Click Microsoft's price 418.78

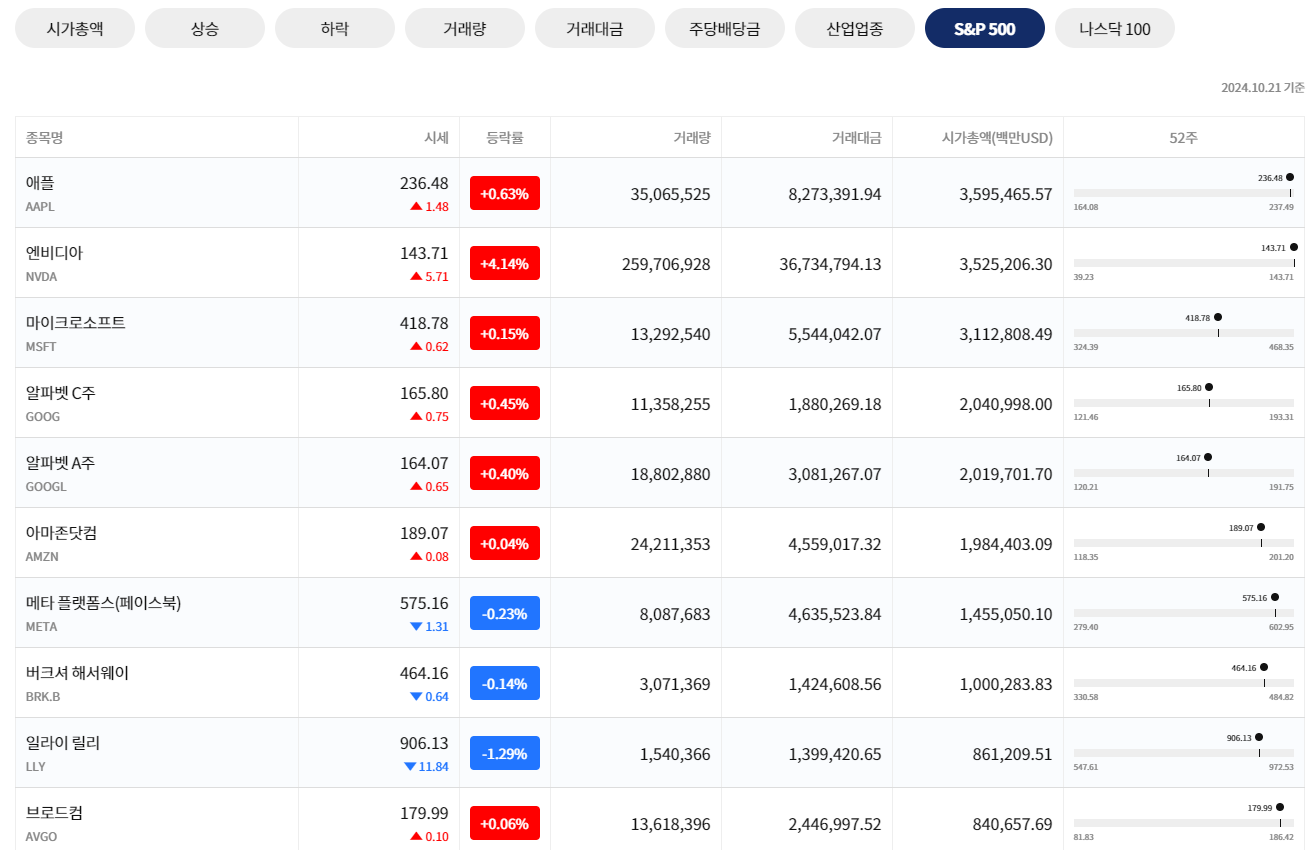(424, 323)
